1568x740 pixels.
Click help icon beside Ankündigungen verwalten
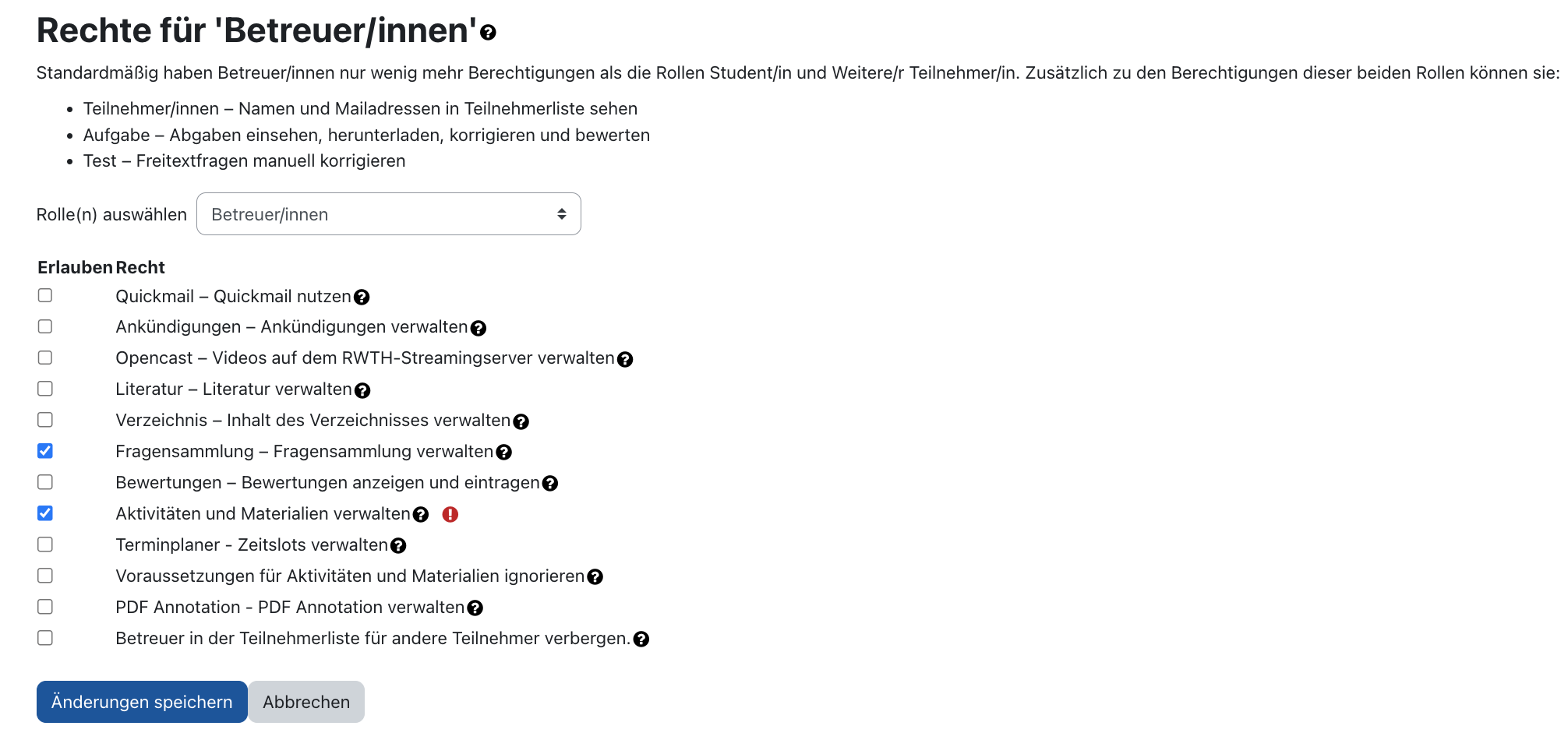tap(478, 328)
